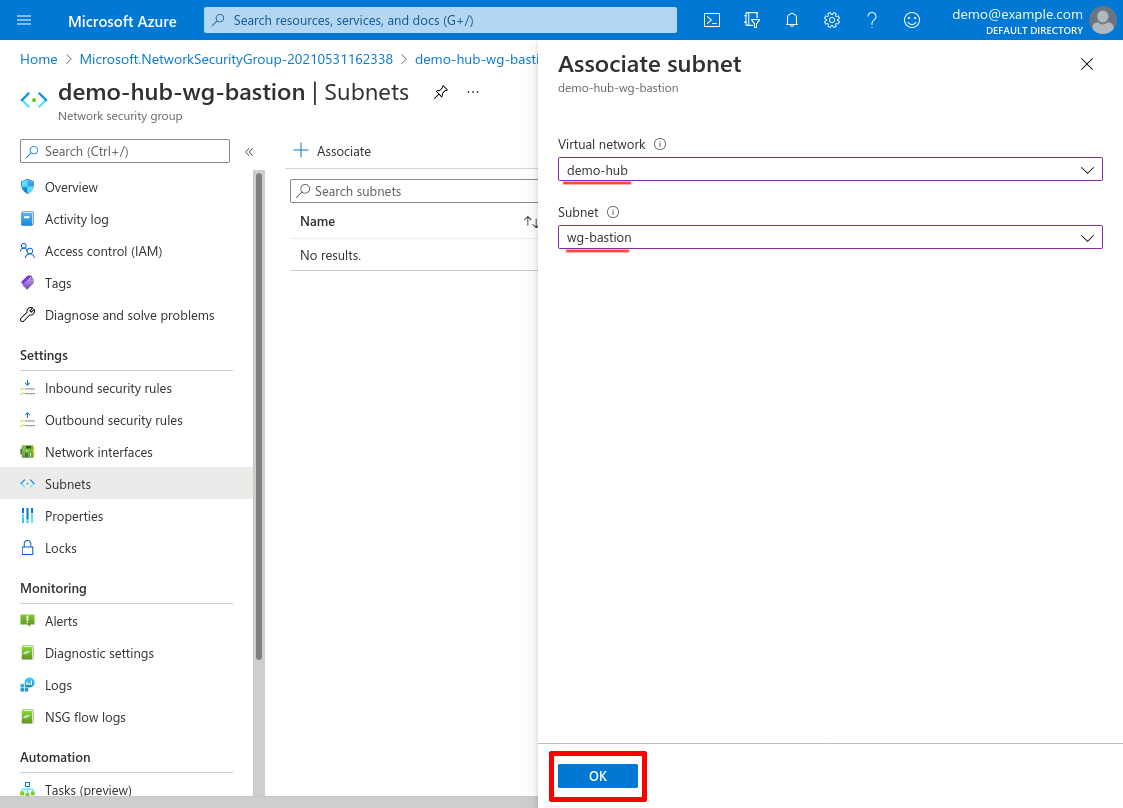
Task: Open the Help question mark
Action: [x=872, y=20]
